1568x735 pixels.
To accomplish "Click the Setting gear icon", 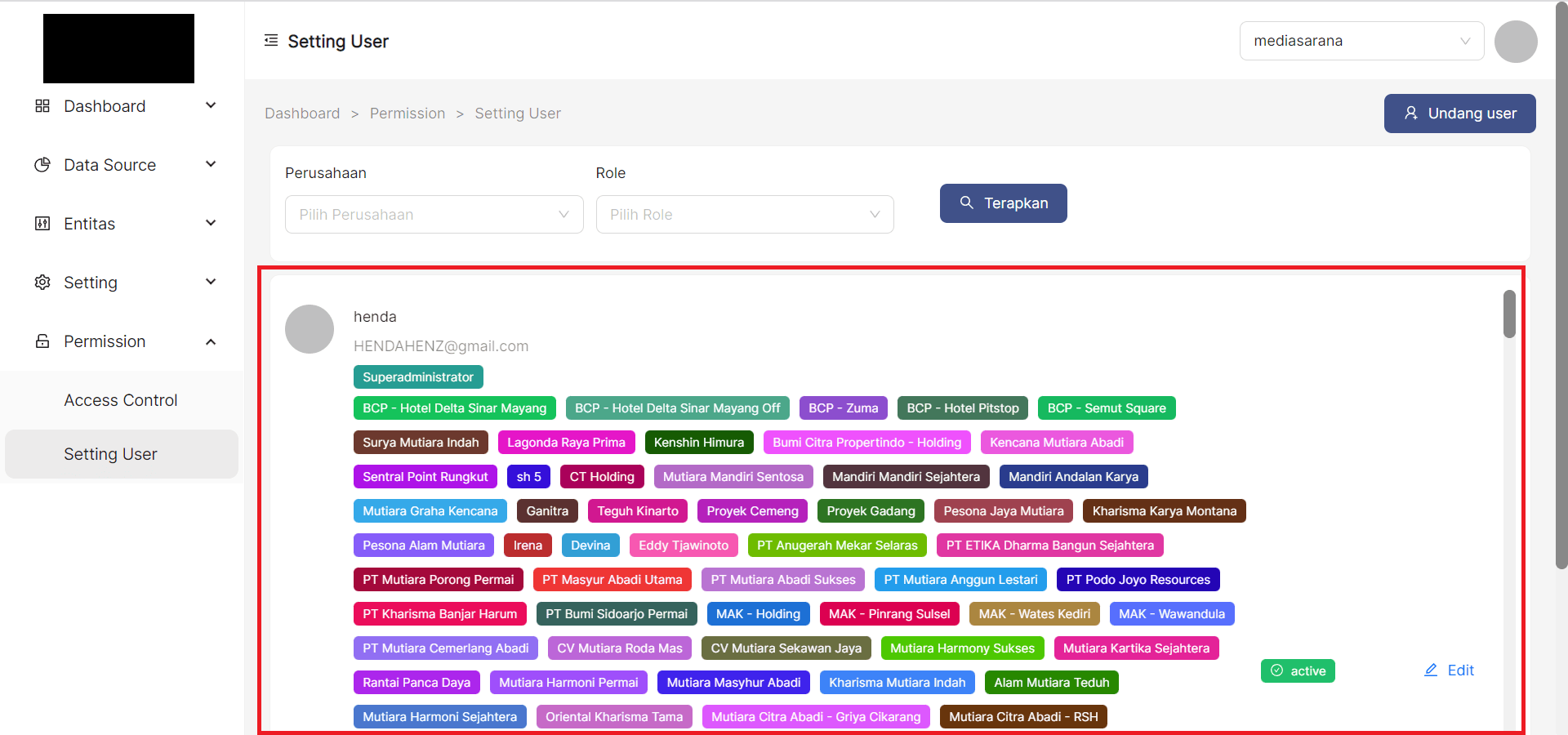I will point(42,283).
